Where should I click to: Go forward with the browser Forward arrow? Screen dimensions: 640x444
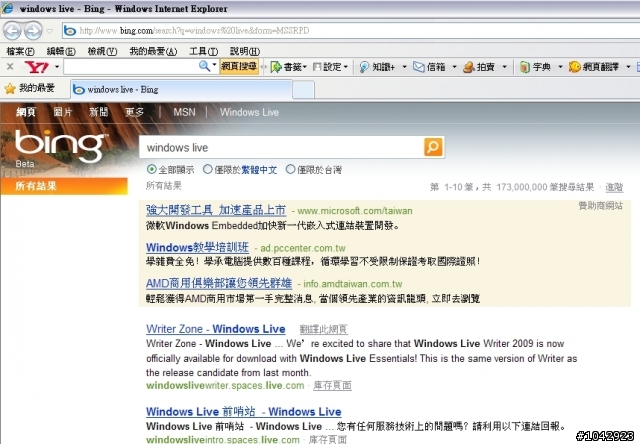coord(33,31)
